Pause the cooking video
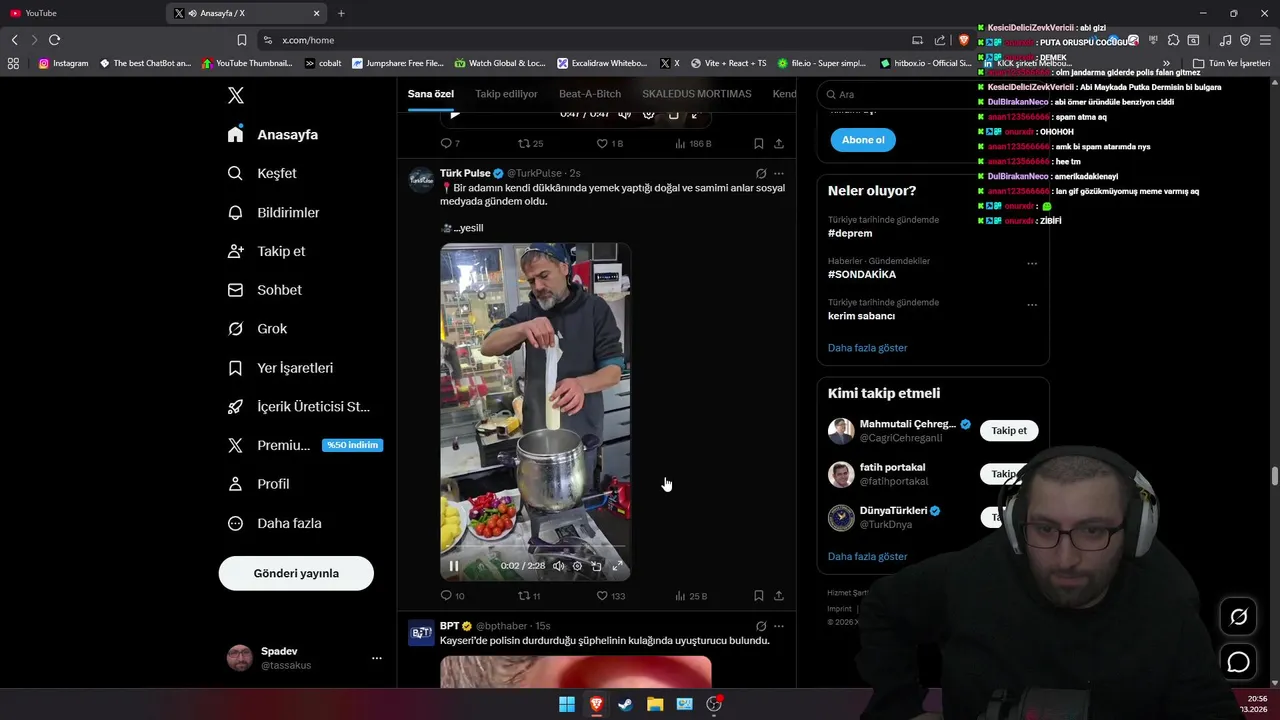The height and width of the screenshot is (720, 1280). (x=454, y=566)
